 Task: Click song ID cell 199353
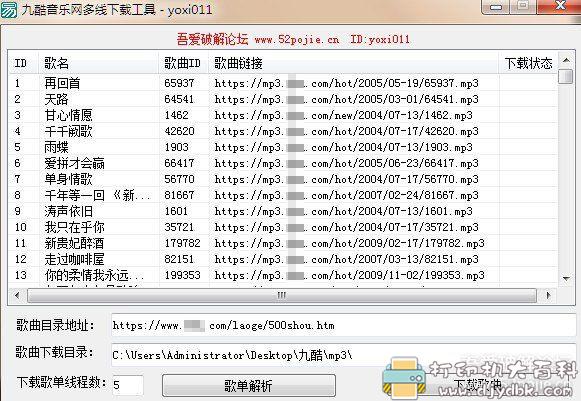(x=182, y=275)
